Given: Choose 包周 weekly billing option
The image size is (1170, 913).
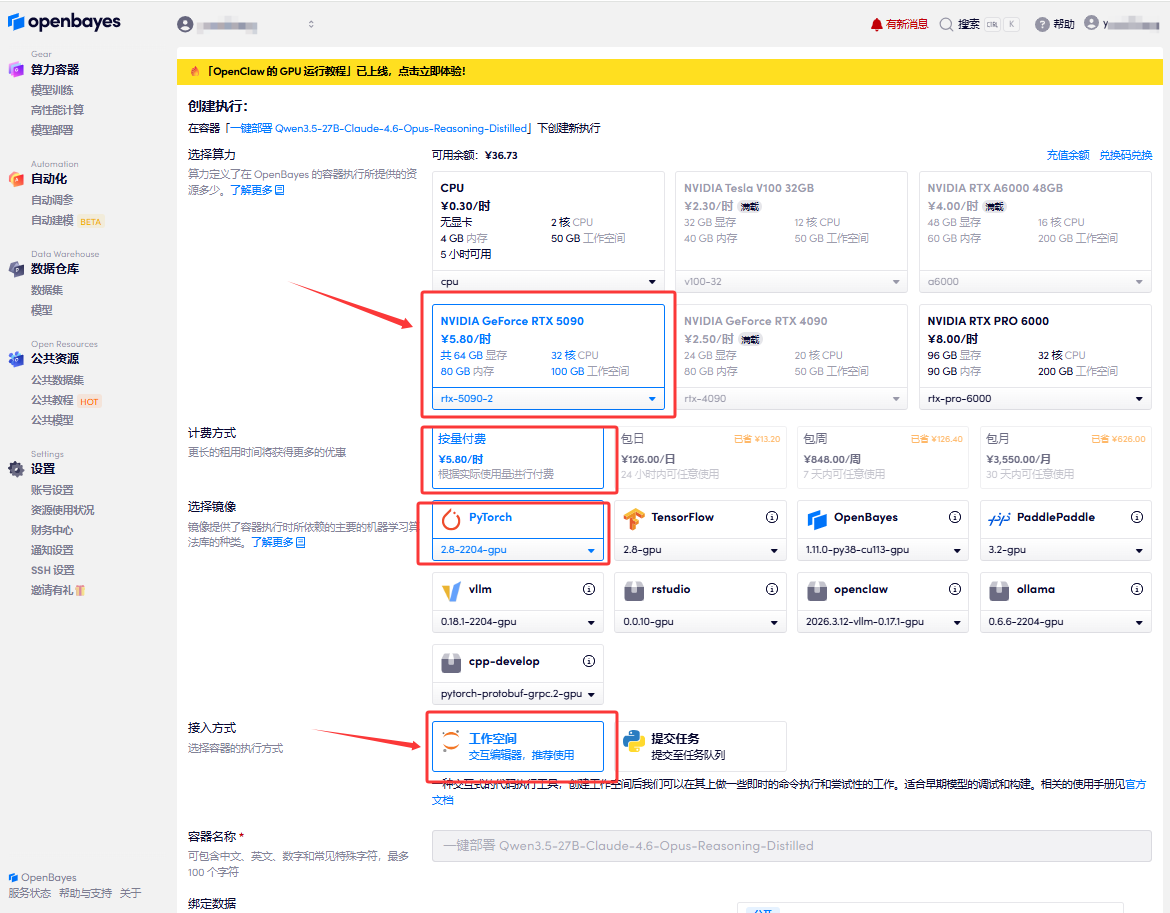Looking at the screenshot, I should pos(883,456).
